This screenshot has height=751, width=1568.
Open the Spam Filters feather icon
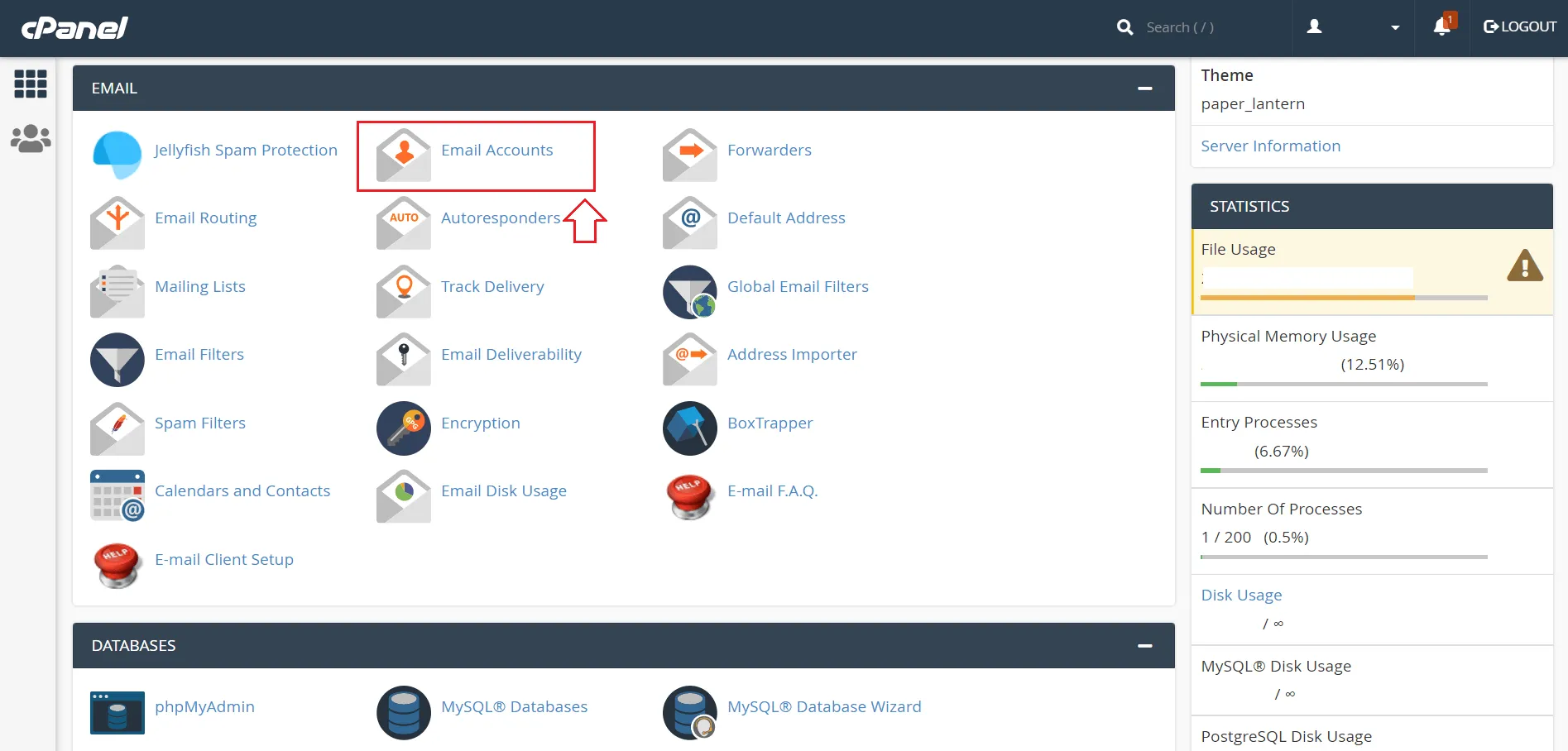[117, 428]
